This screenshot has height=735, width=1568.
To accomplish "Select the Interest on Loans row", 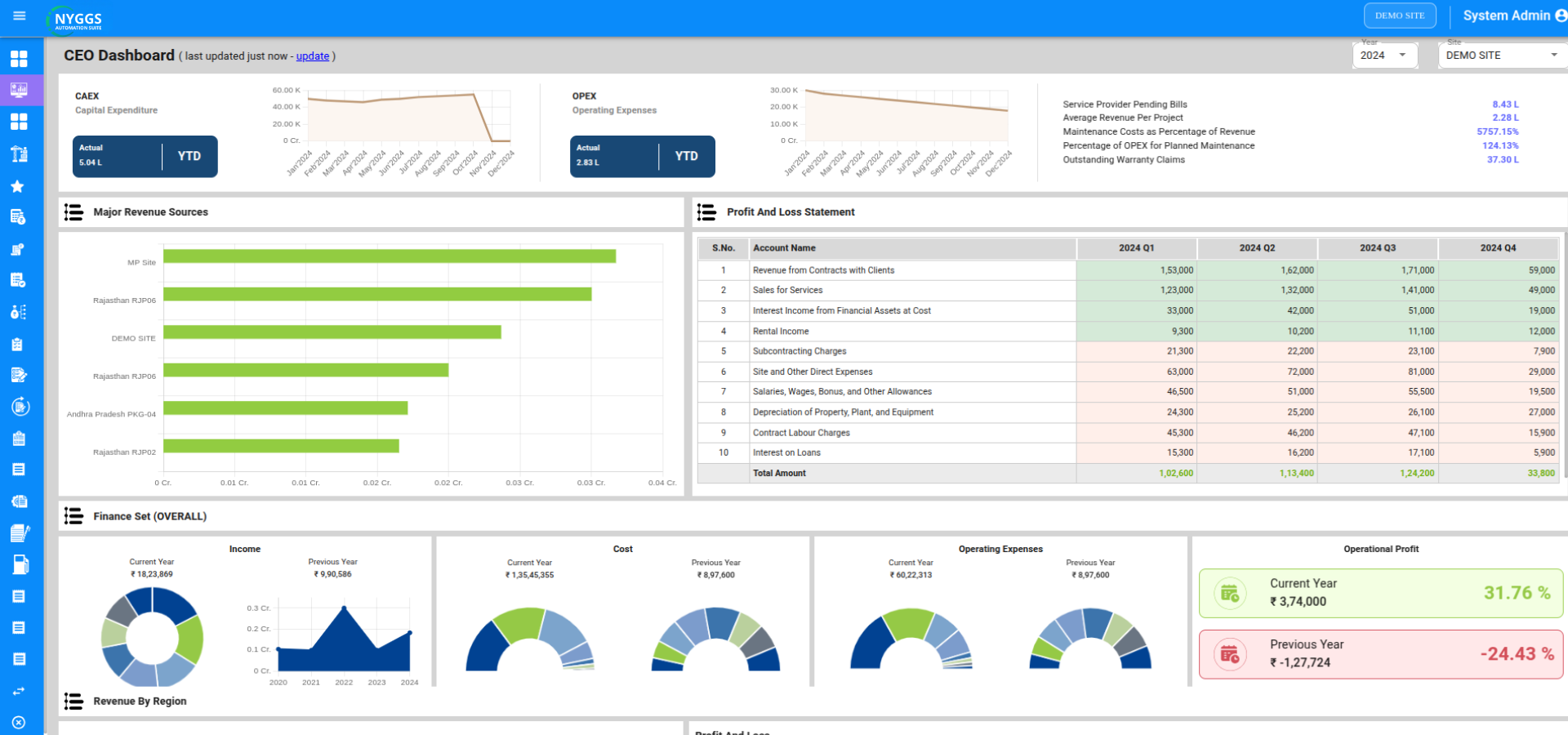I will coord(1129,452).
